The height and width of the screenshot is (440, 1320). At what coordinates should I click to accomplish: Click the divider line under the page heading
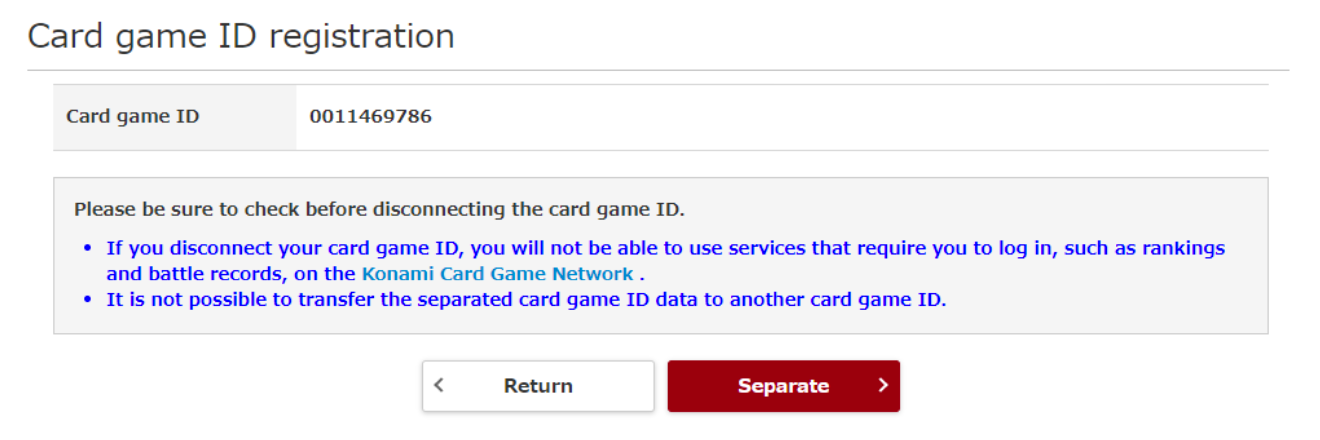[658, 70]
